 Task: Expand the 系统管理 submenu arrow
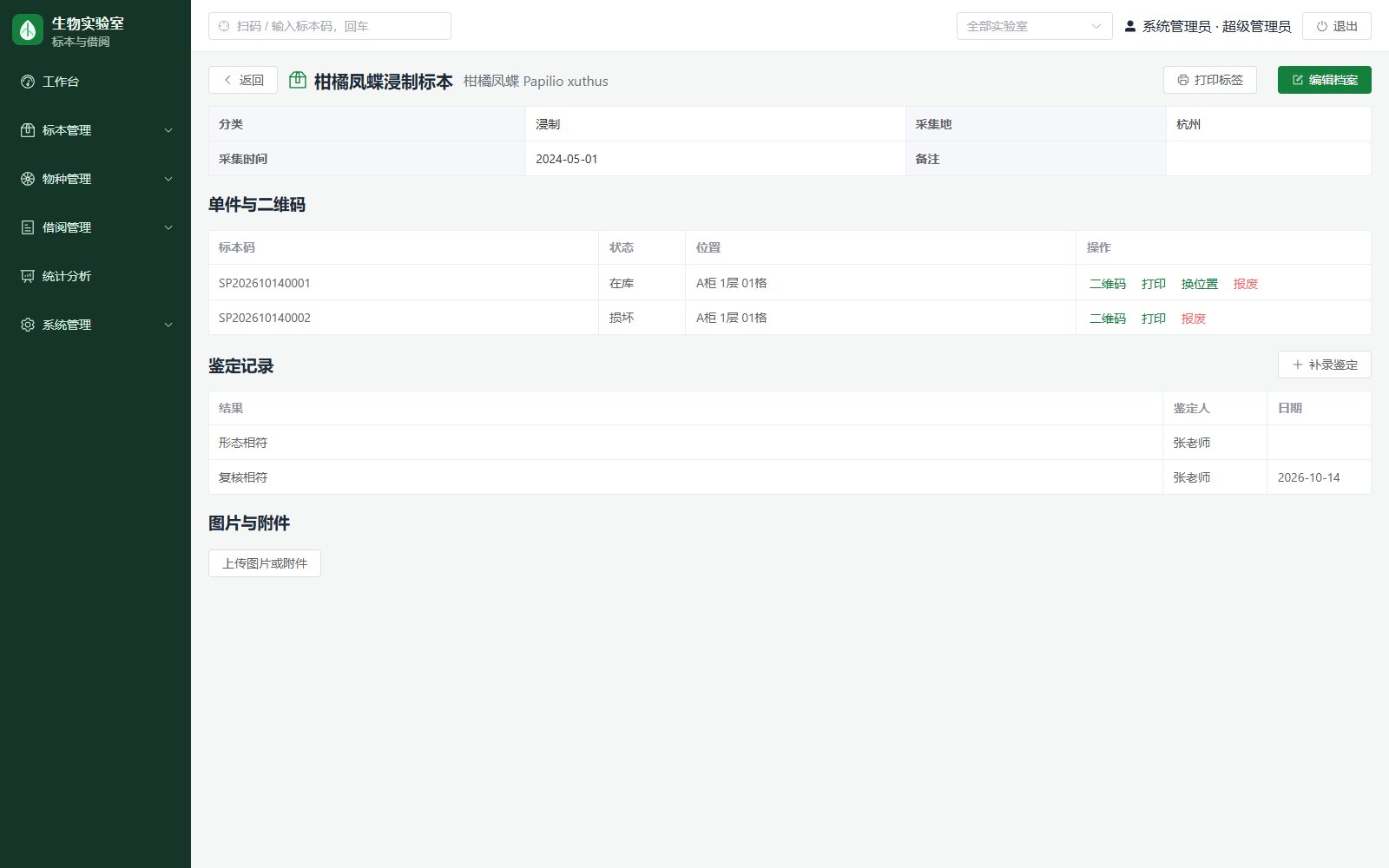pyautogui.click(x=168, y=325)
